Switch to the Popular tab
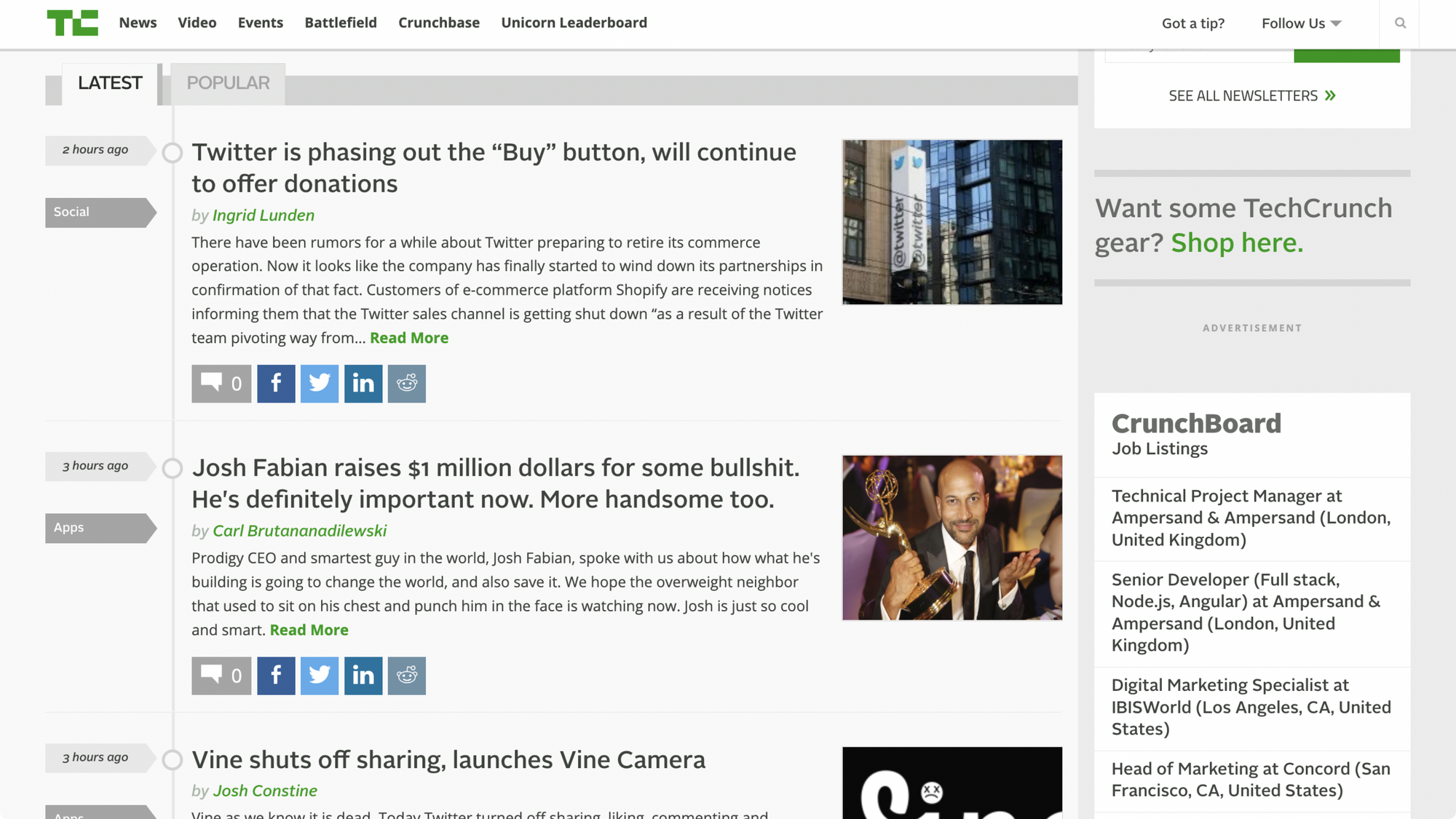This screenshot has height=819, width=1456. [228, 83]
